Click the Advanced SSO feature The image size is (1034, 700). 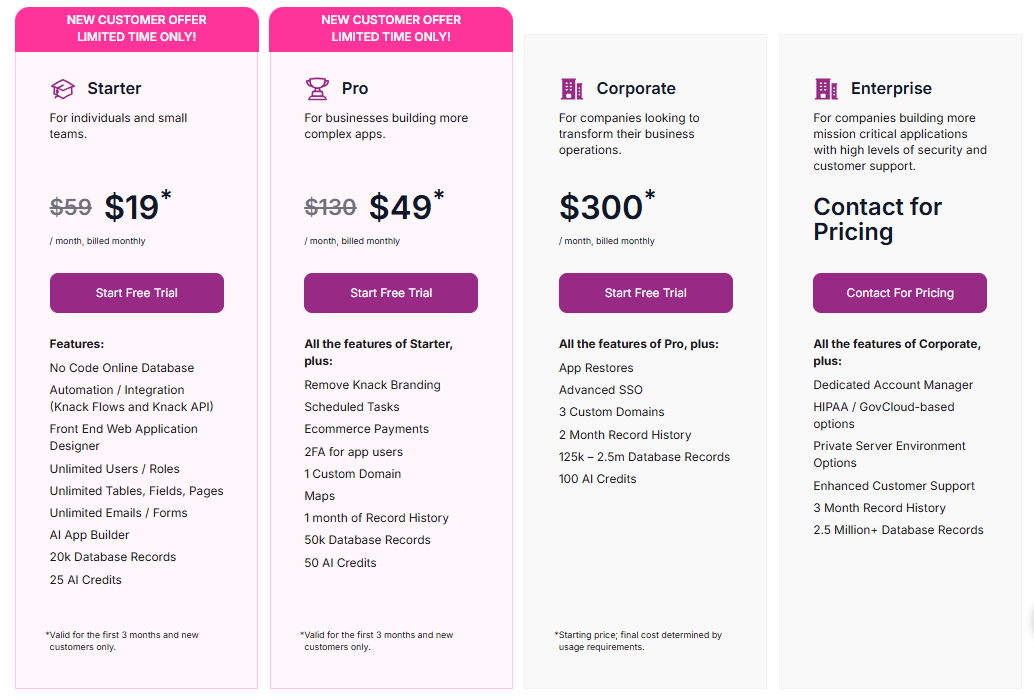(x=601, y=390)
